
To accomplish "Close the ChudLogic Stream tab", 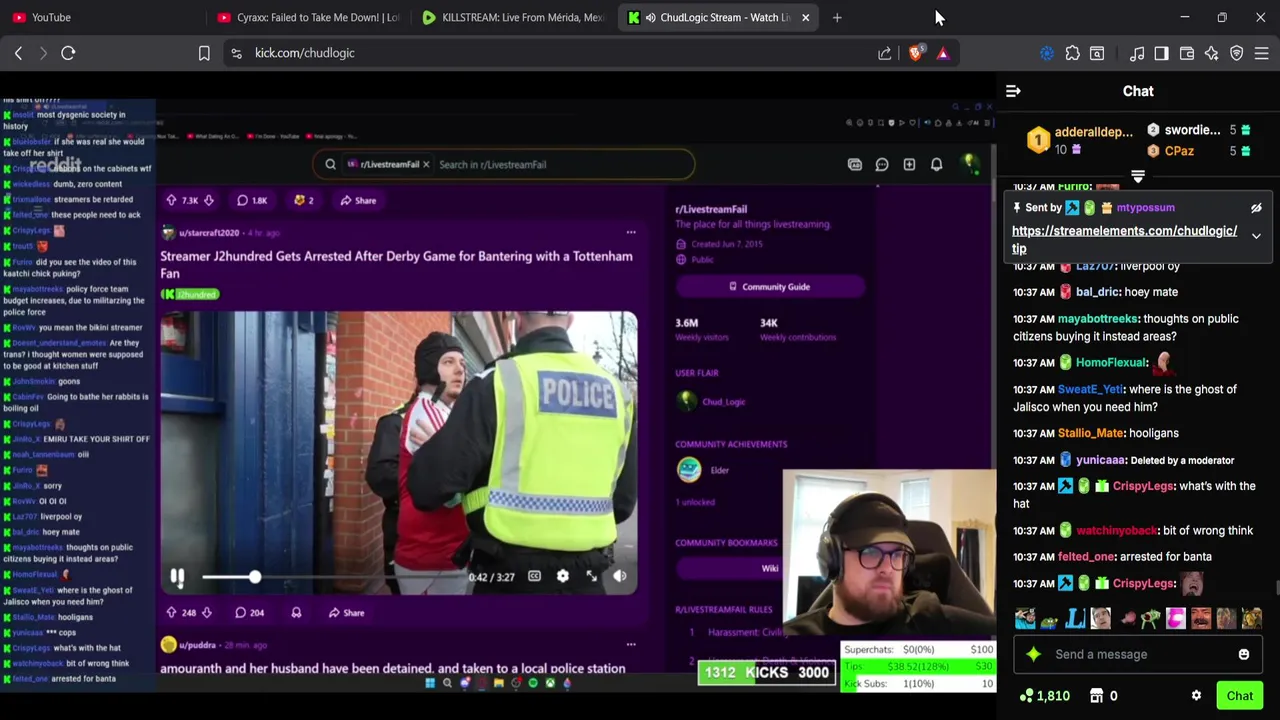I will coord(805,17).
